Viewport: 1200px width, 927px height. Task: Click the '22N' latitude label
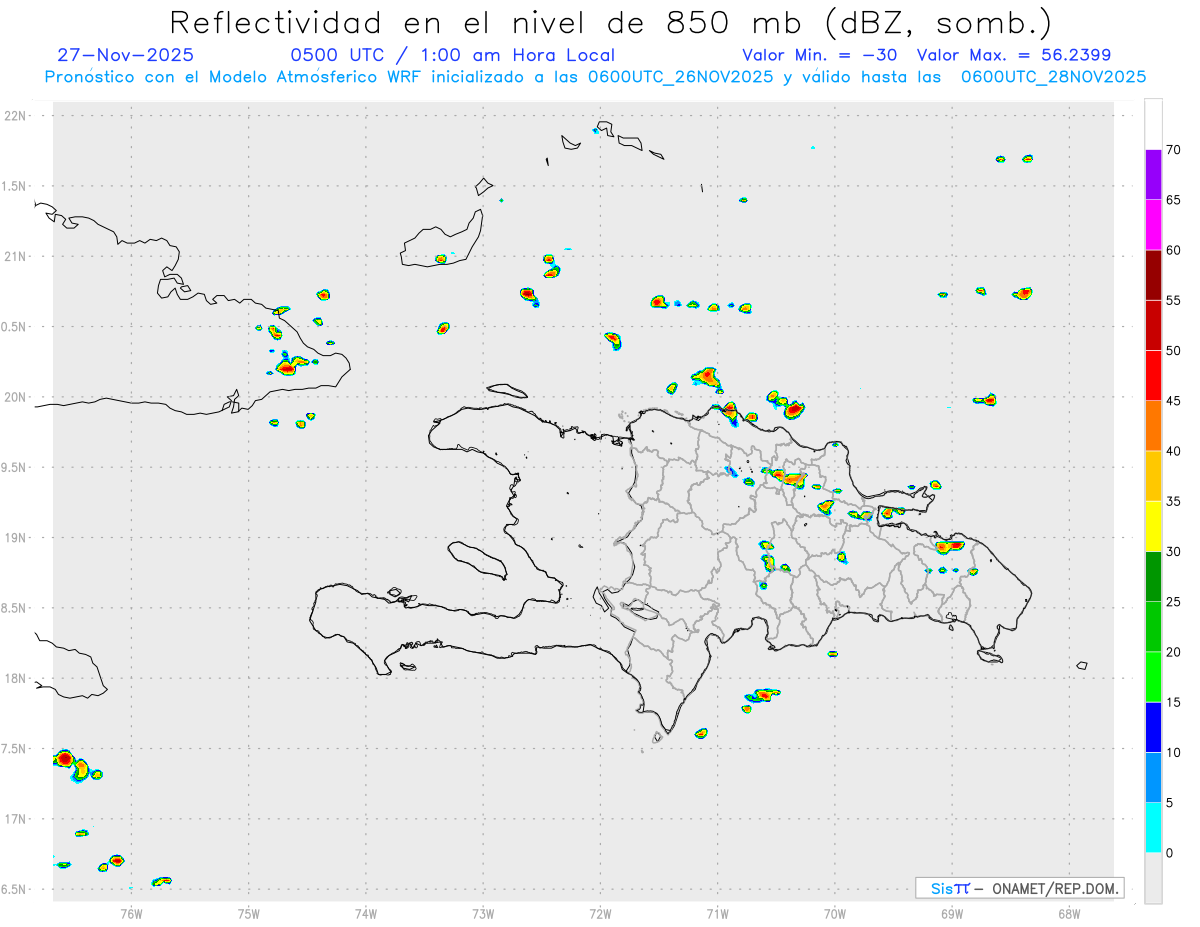tap(17, 116)
